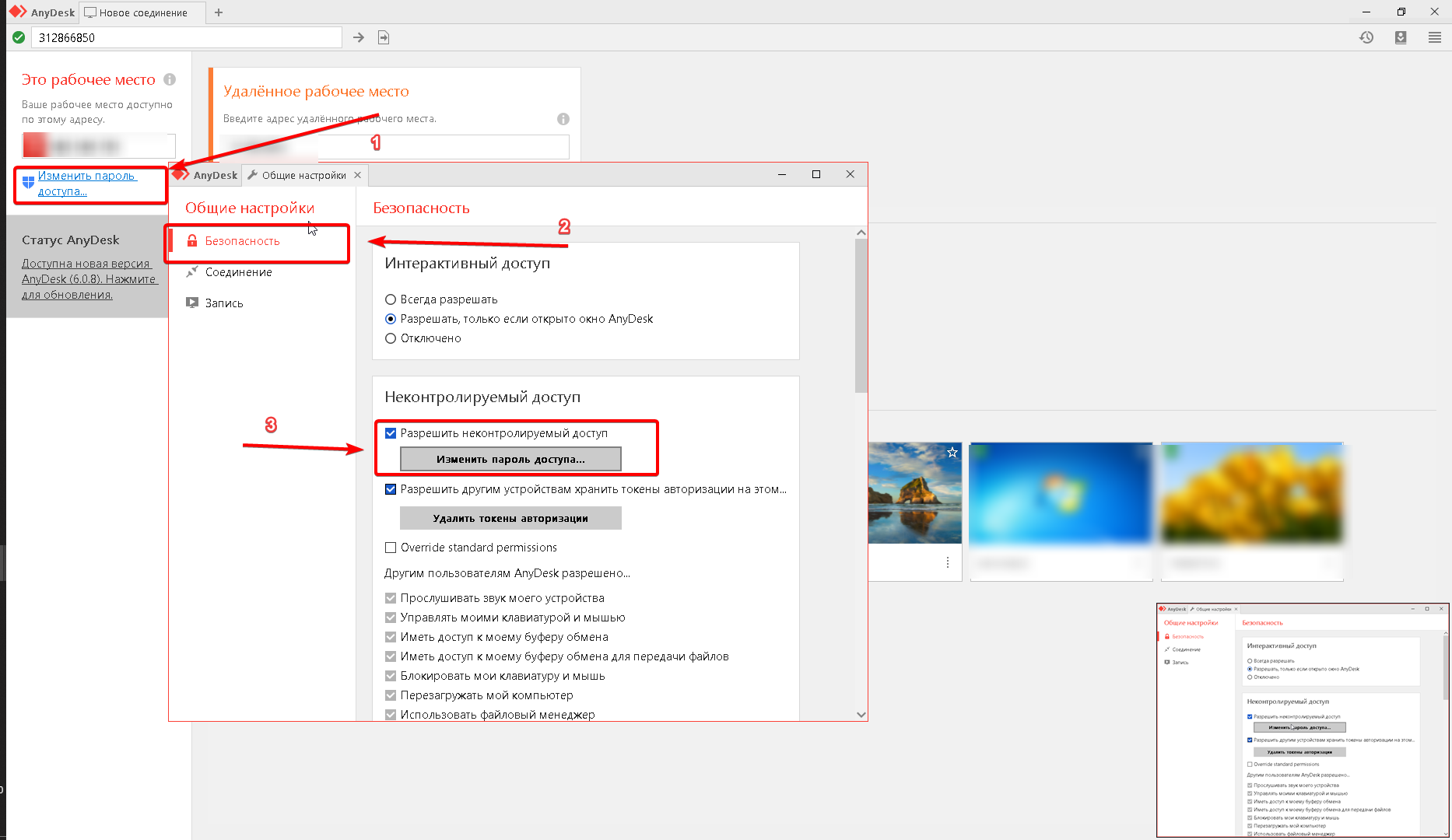
Task: Click the recording icon next to Запись
Action: (192, 303)
